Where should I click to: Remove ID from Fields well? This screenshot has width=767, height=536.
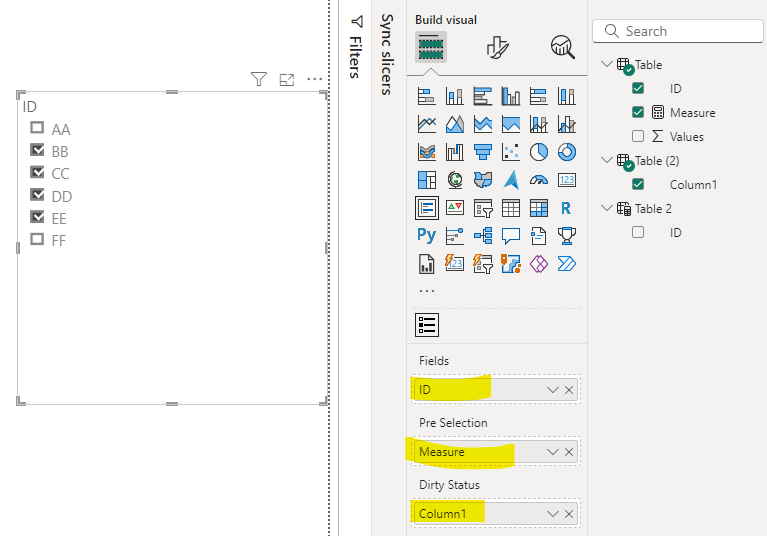(569, 390)
